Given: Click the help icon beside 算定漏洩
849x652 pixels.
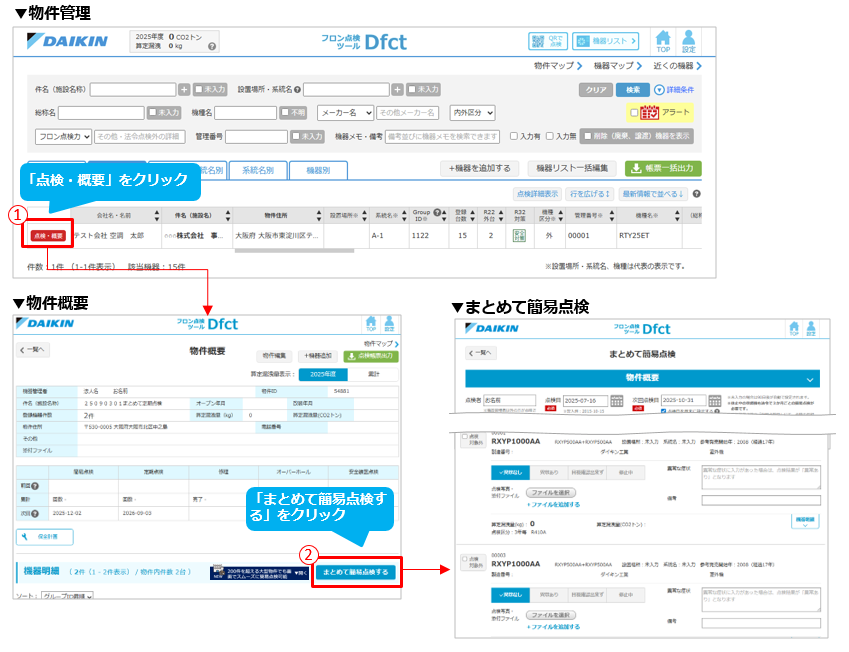Looking at the screenshot, I should 211,46.
